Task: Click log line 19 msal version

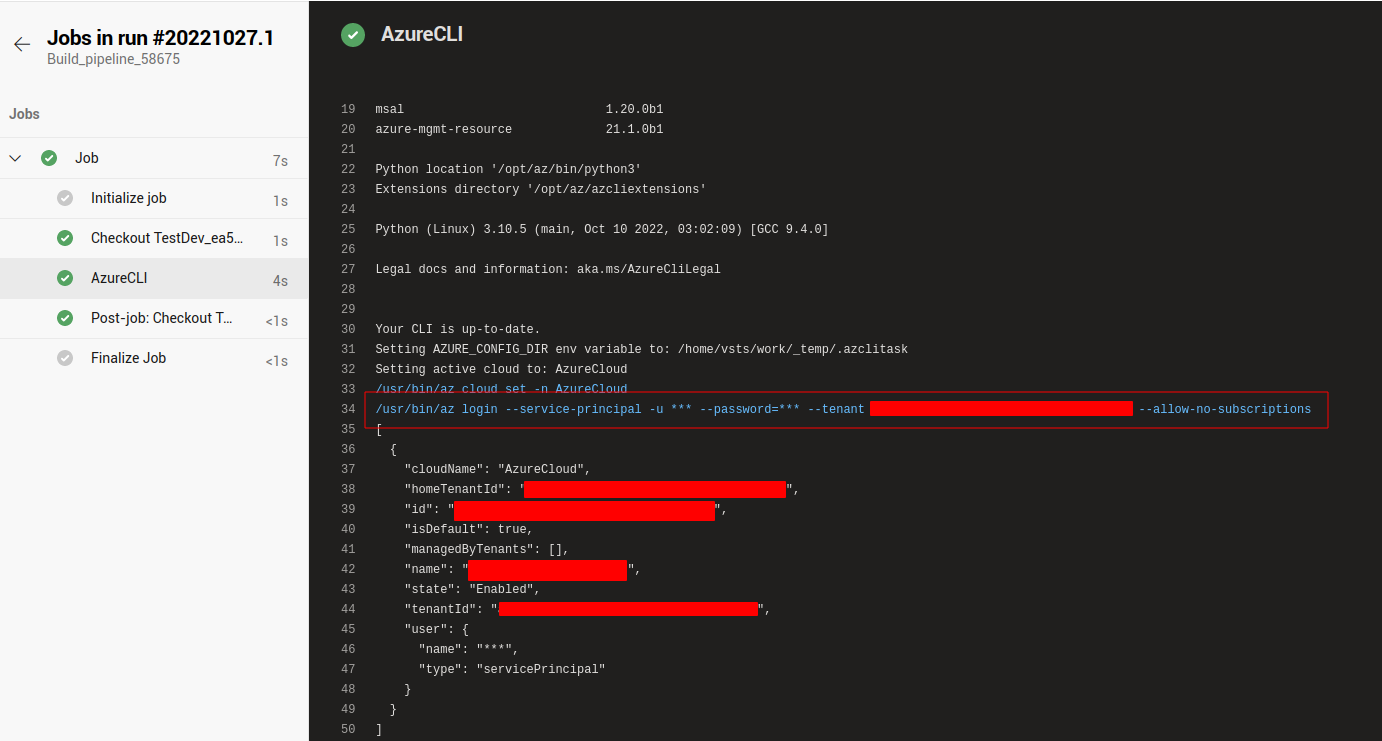Action: click(x=519, y=109)
